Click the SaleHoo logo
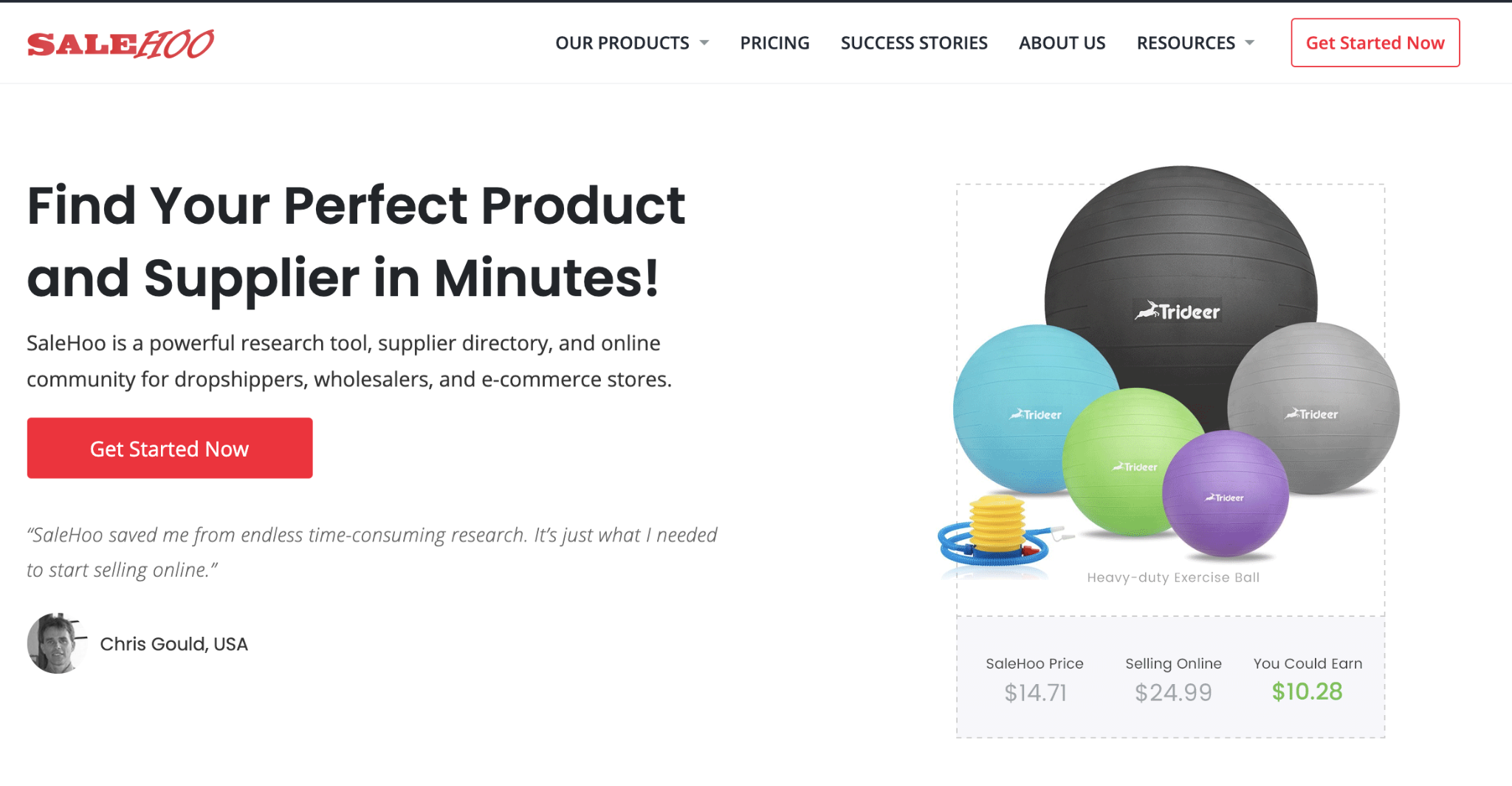Screen dimensions: 1512x786 pyautogui.click(x=120, y=44)
